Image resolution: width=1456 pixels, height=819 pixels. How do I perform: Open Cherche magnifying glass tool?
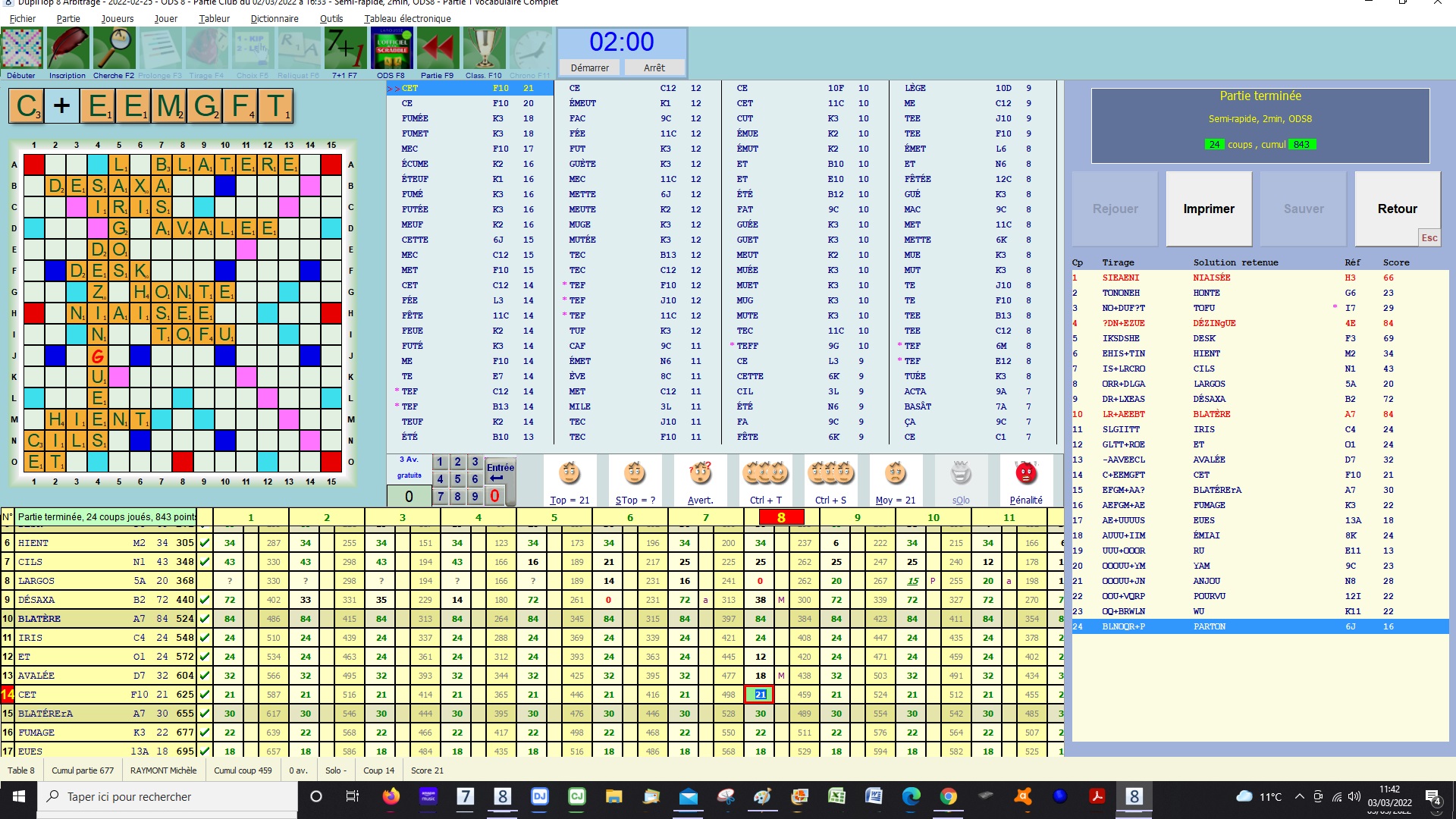(x=114, y=49)
